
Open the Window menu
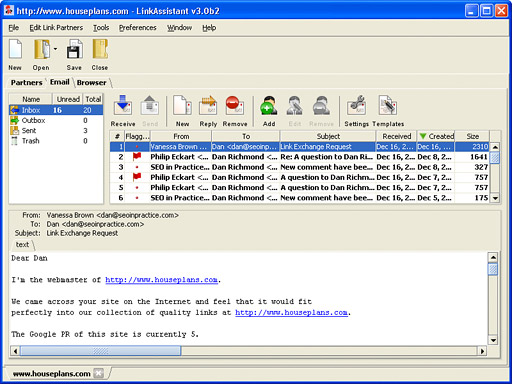pyautogui.click(x=179, y=28)
